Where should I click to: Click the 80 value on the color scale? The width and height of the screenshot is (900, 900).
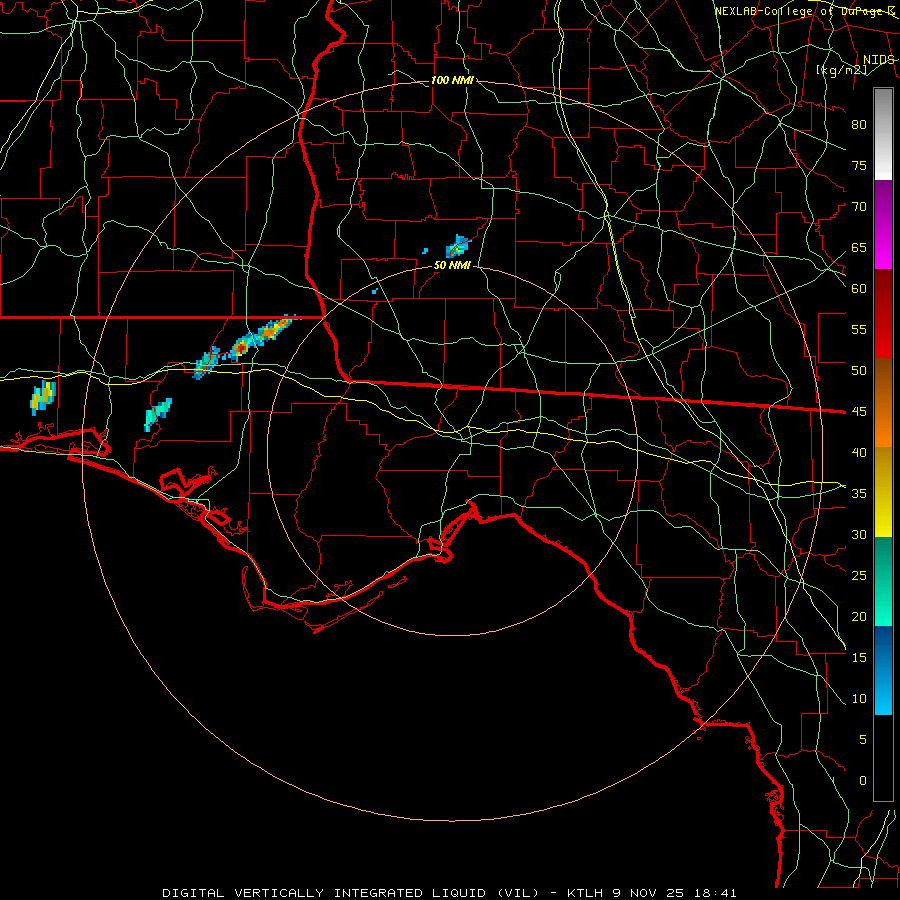859,125
